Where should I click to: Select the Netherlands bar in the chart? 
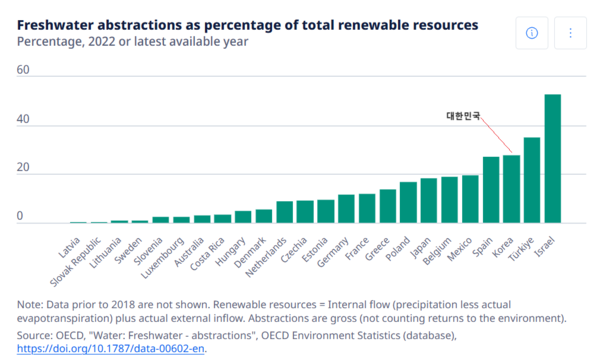pyautogui.click(x=285, y=212)
